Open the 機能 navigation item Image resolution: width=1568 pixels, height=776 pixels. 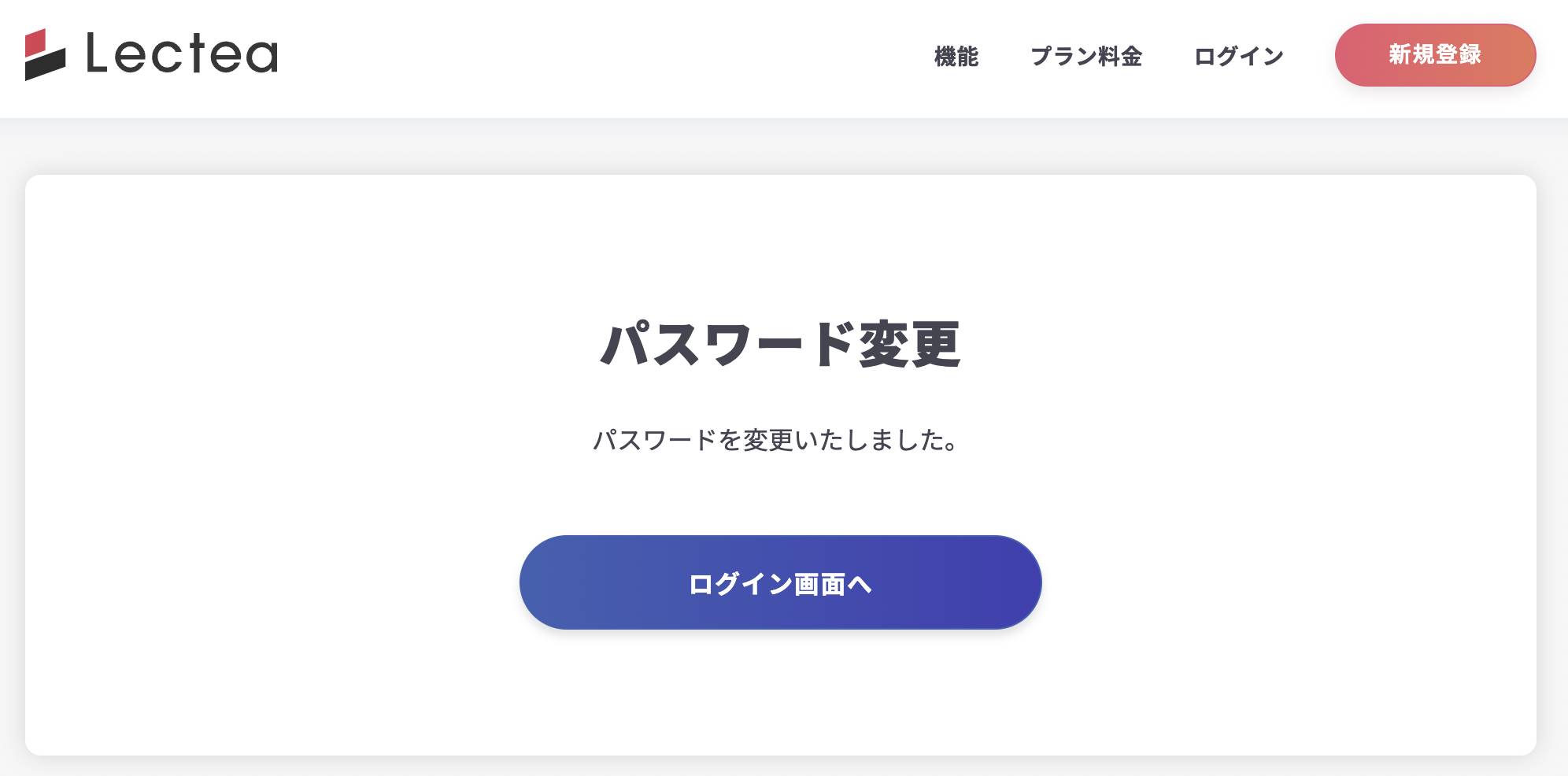(956, 56)
